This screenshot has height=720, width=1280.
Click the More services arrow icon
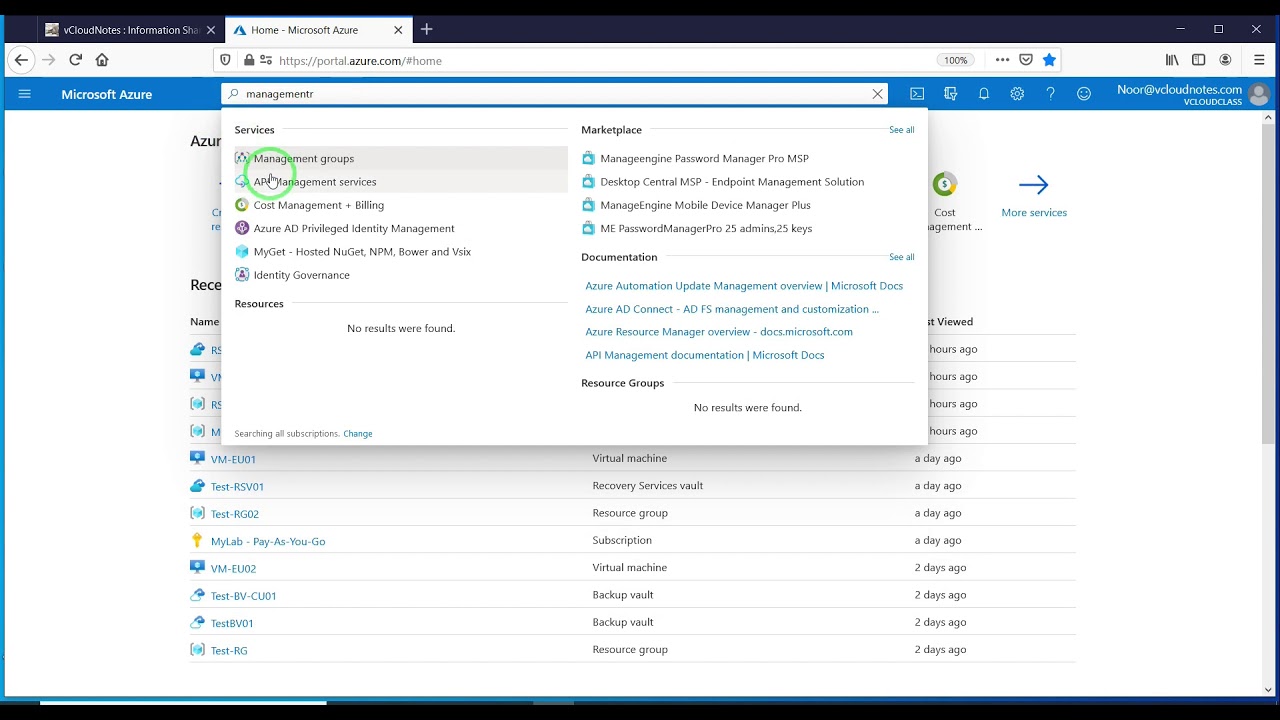(1034, 185)
